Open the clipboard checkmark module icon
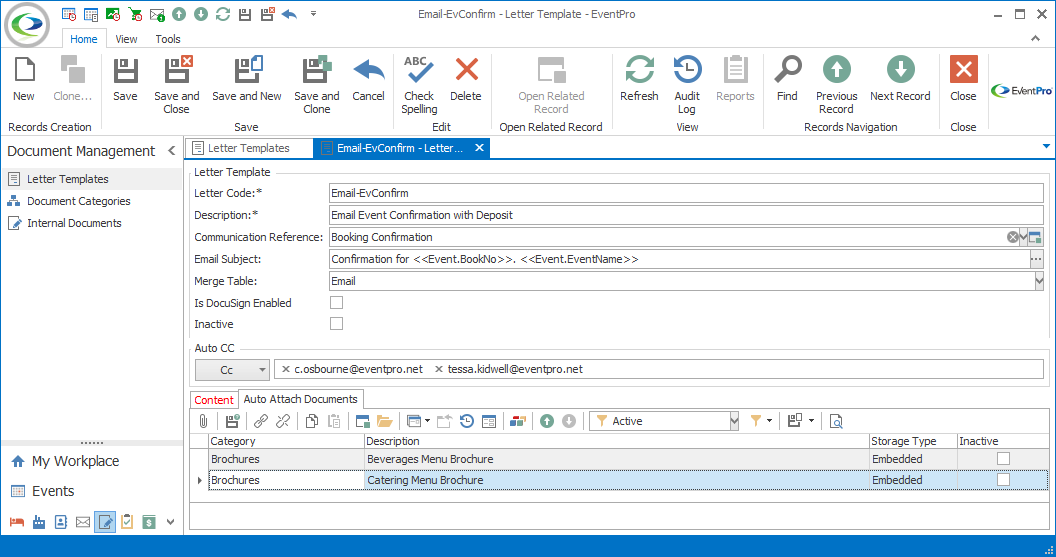1056x557 pixels. pyautogui.click(x=127, y=522)
